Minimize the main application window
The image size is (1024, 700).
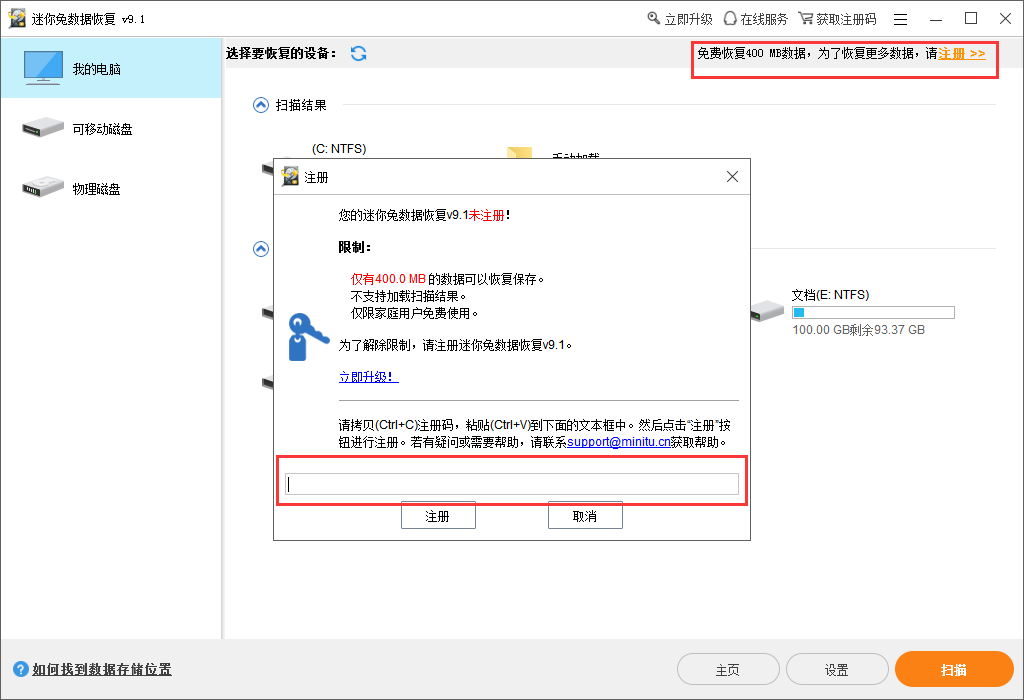936,20
